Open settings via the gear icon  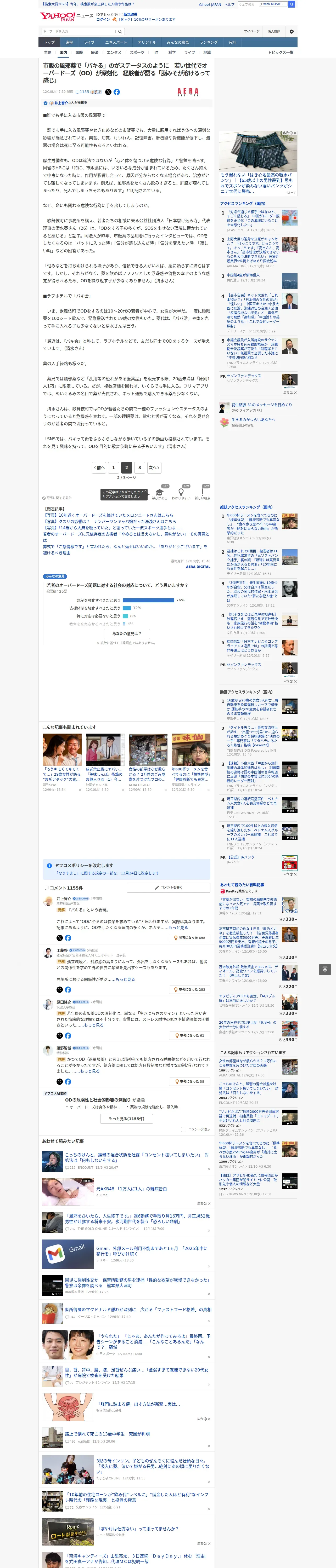click(x=292, y=32)
